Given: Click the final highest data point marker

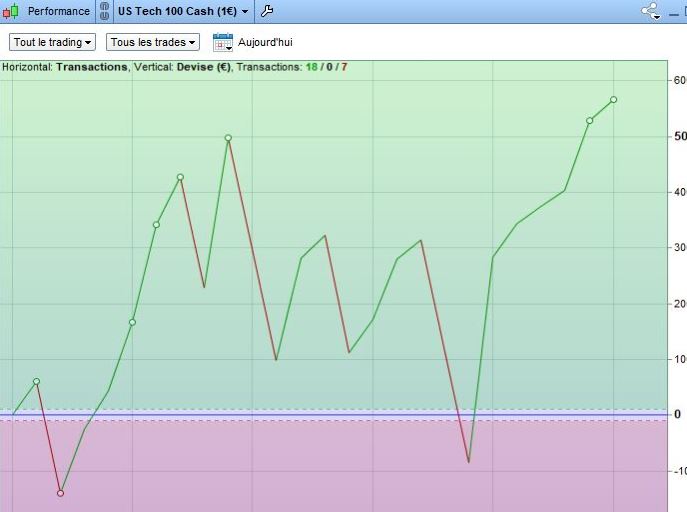Looking at the screenshot, I should coord(613,100).
